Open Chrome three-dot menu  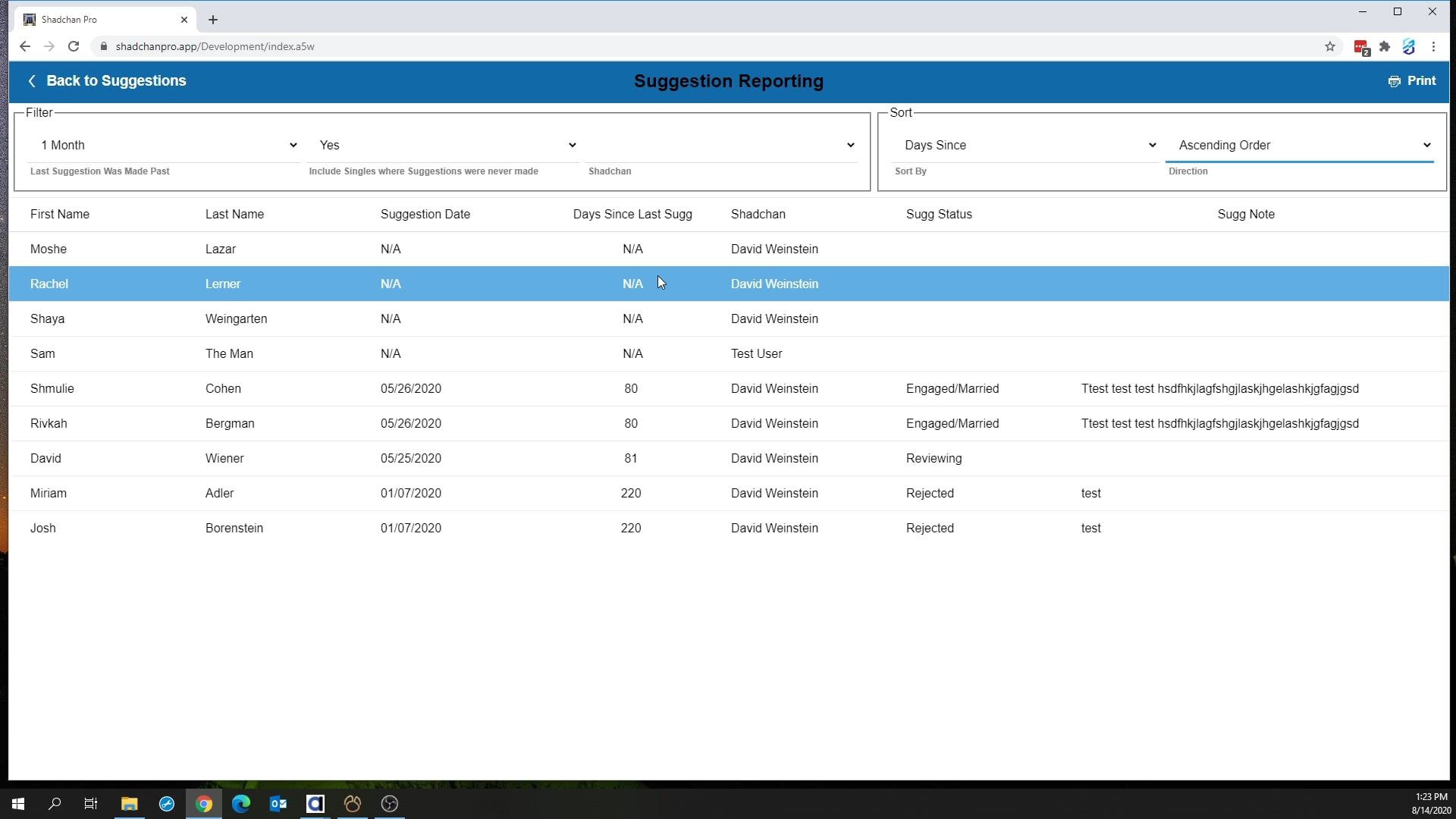[x=1433, y=46]
